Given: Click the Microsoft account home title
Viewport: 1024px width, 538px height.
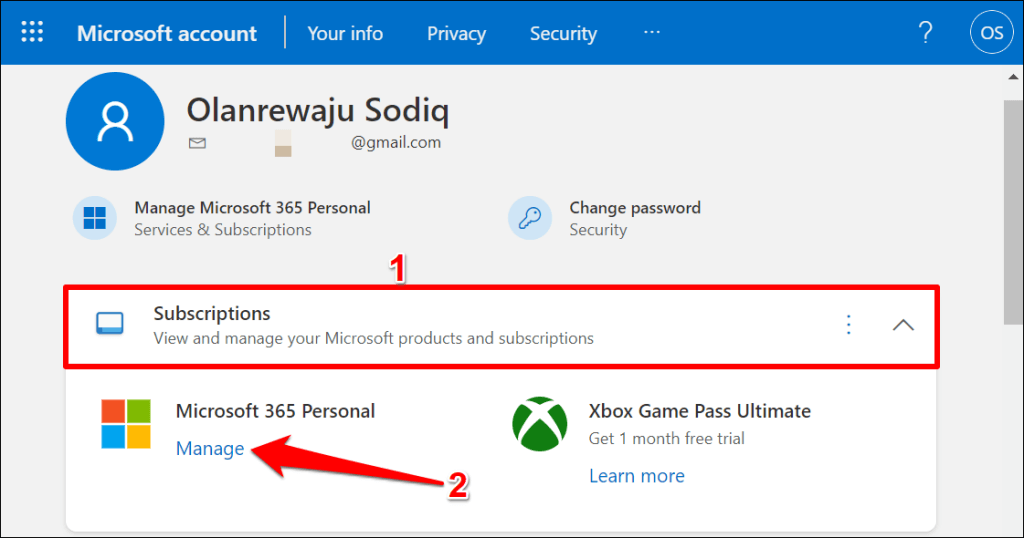Looking at the screenshot, I should [167, 33].
